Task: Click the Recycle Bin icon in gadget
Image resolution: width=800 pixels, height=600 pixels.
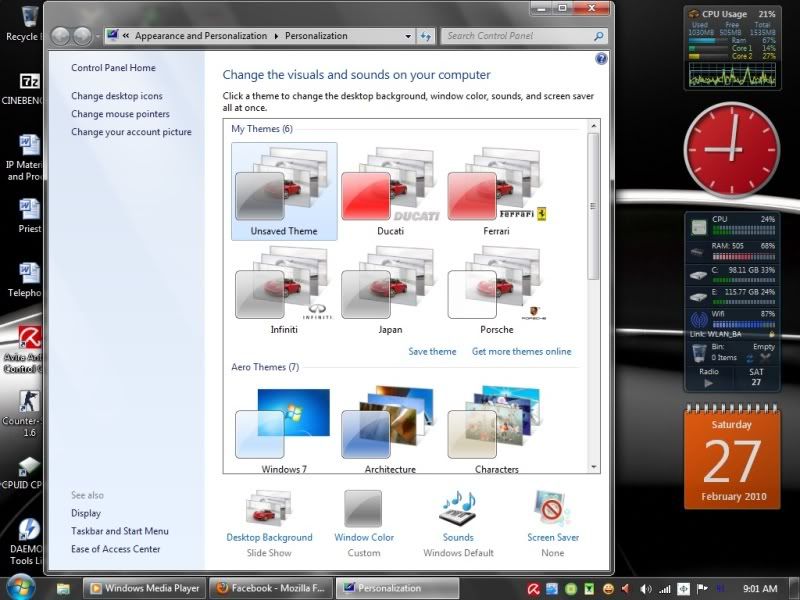Action: 698,353
